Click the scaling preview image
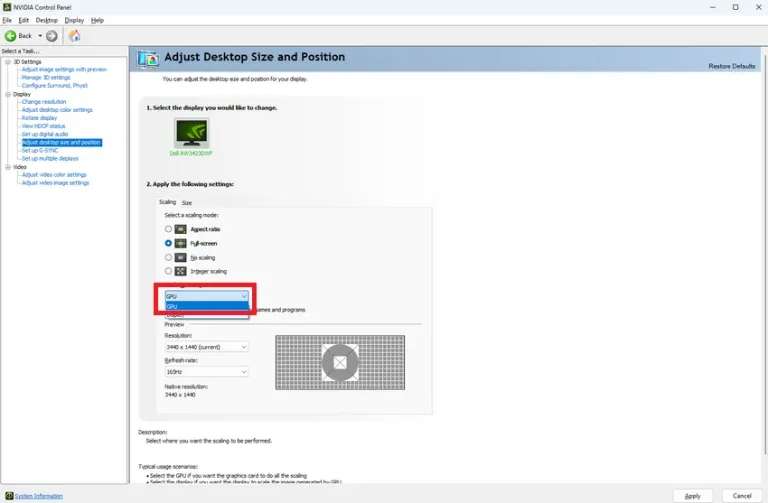This screenshot has width=768, height=503. pos(340,362)
